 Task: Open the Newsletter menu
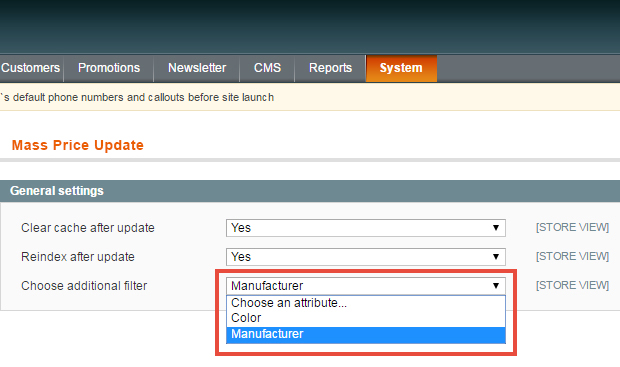[x=197, y=68]
